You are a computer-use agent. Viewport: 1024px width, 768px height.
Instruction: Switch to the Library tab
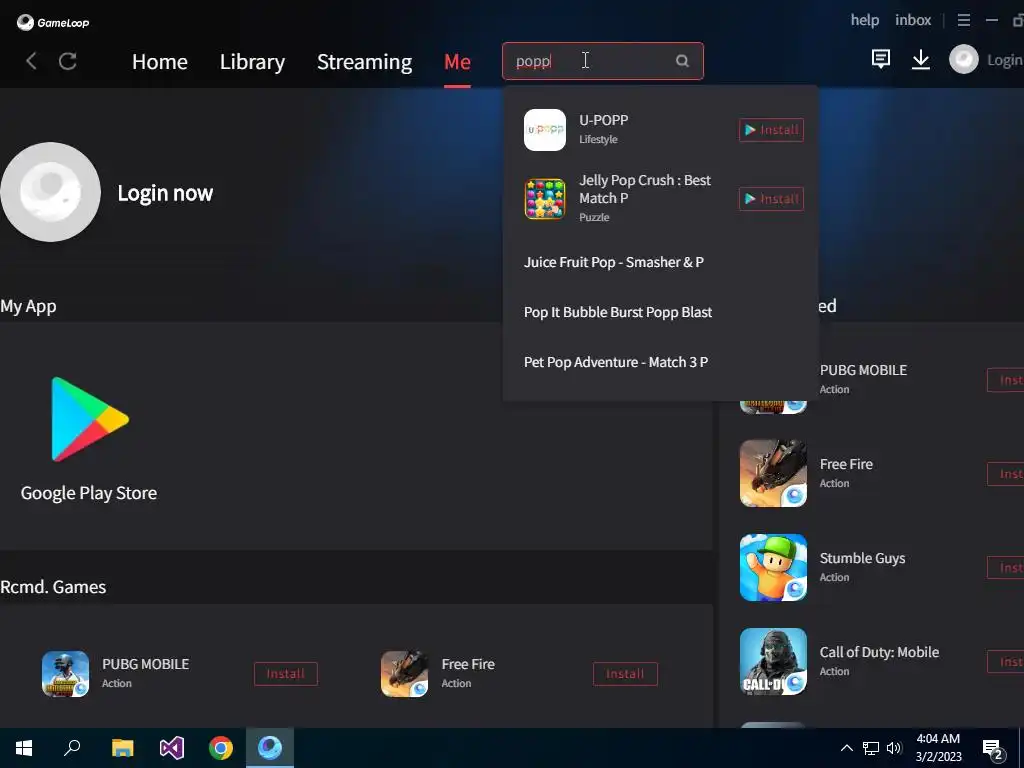[252, 61]
